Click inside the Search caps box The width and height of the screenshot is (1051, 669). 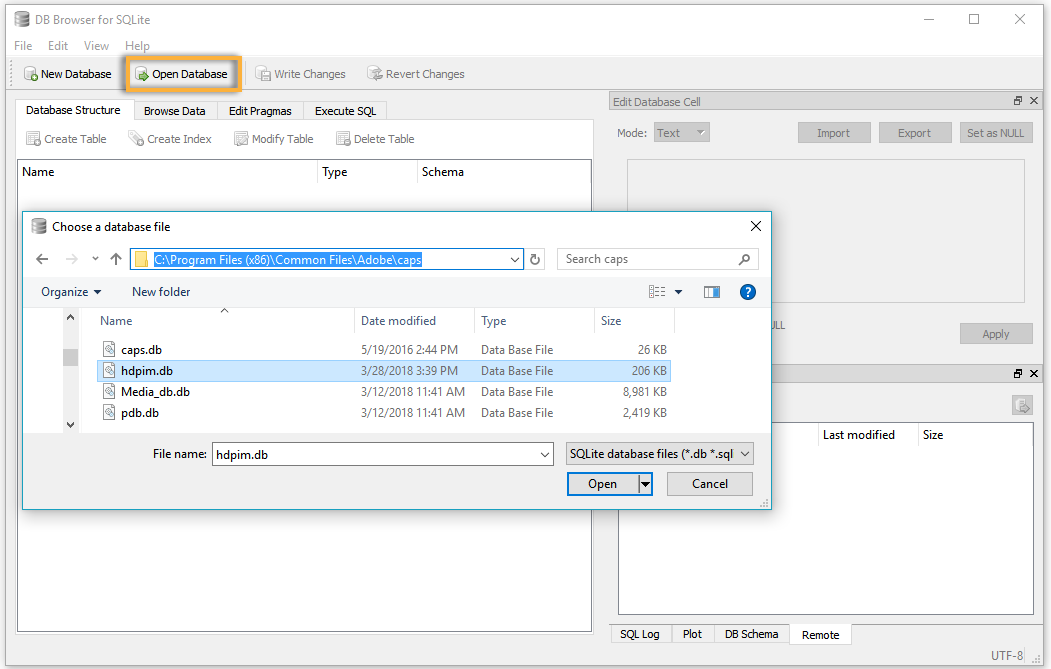(x=649, y=258)
